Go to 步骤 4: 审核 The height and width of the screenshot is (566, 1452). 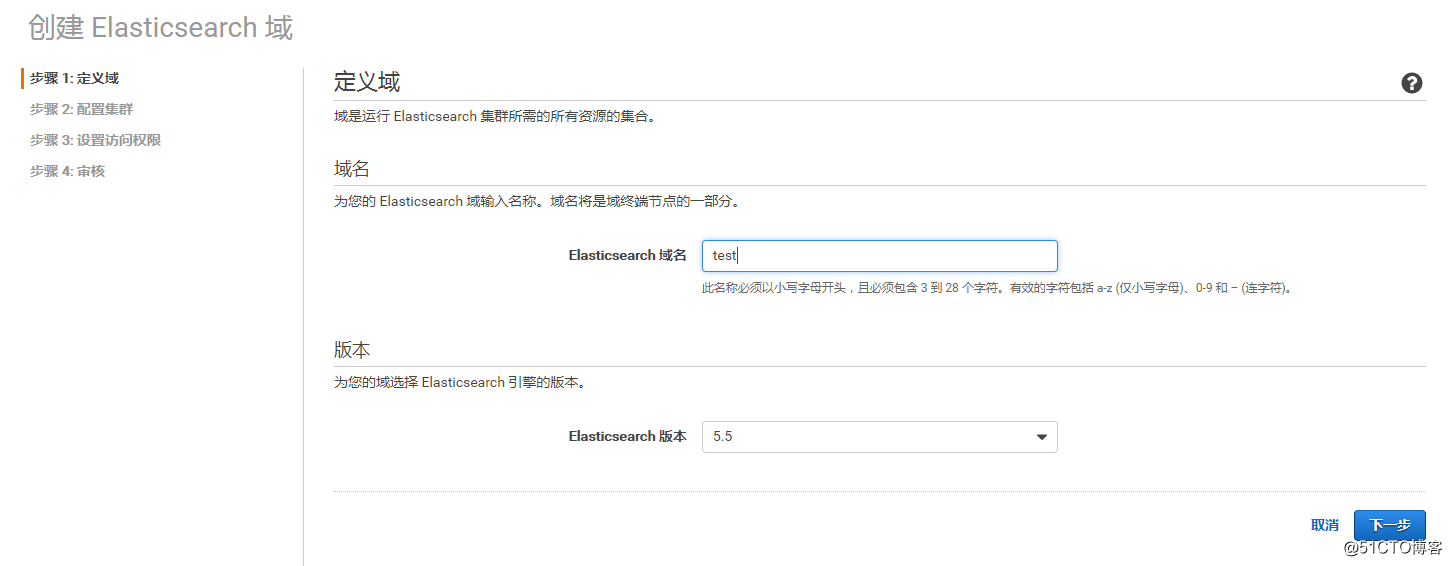67,171
